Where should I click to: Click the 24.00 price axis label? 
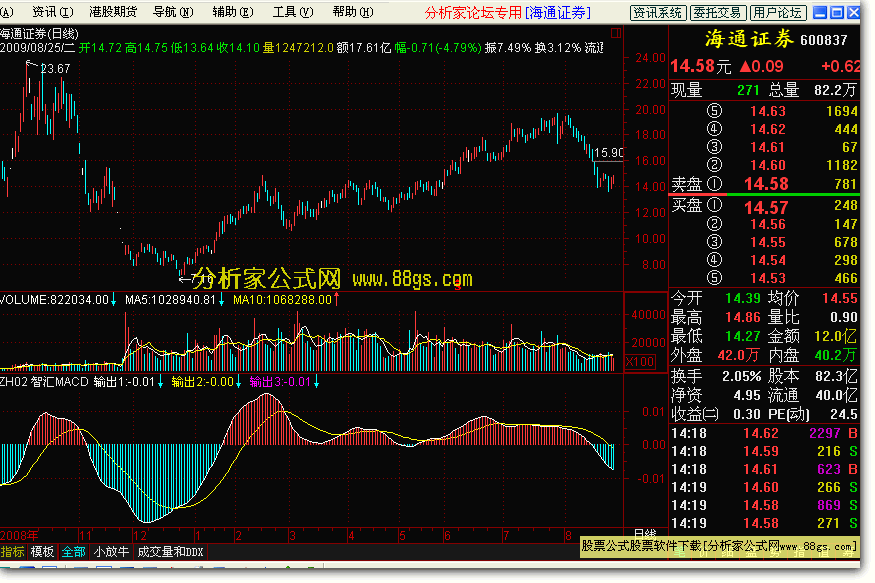651,58
